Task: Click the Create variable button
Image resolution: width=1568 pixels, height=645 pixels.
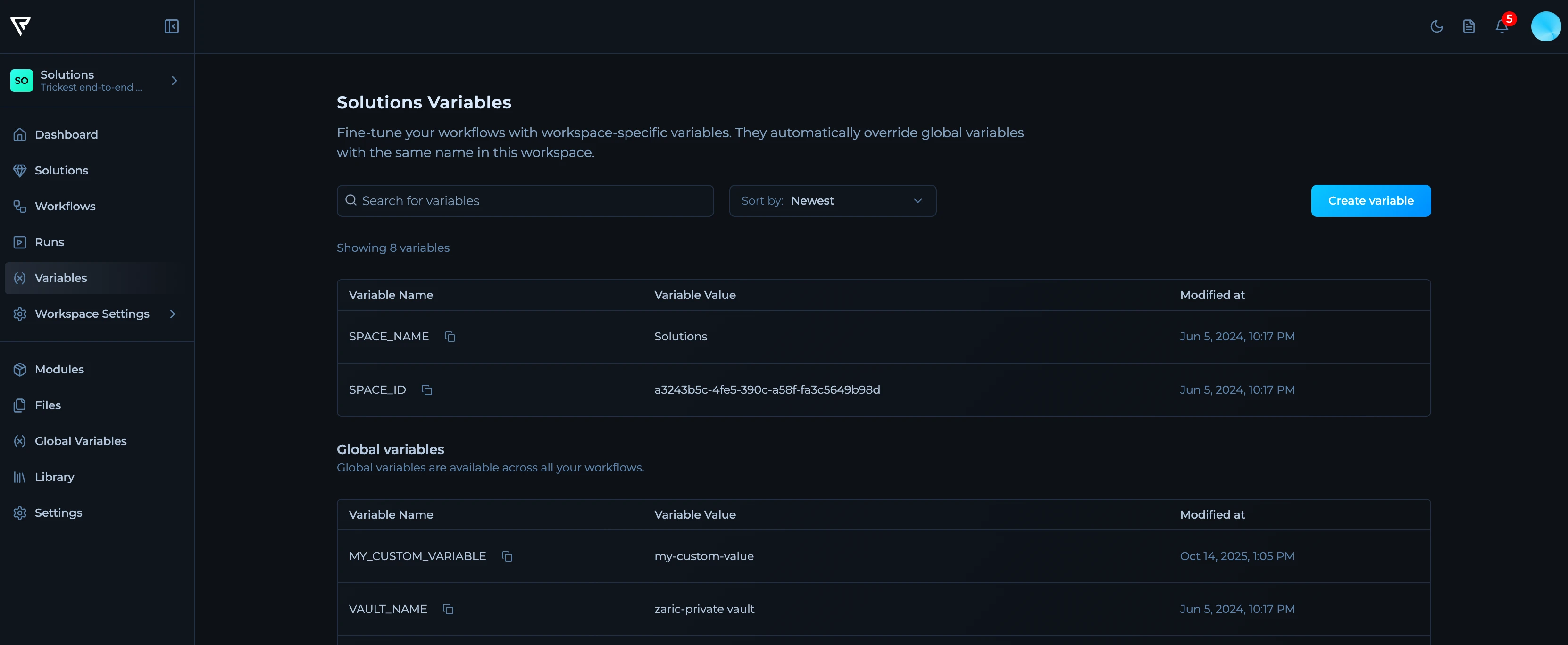Action: (1370, 201)
